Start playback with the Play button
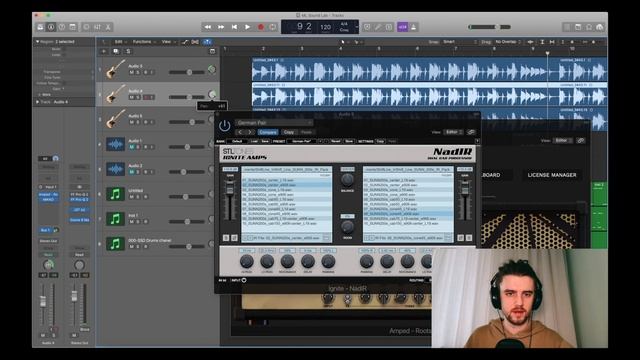This screenshot has height=360, width=640. (x=247, y=27)
